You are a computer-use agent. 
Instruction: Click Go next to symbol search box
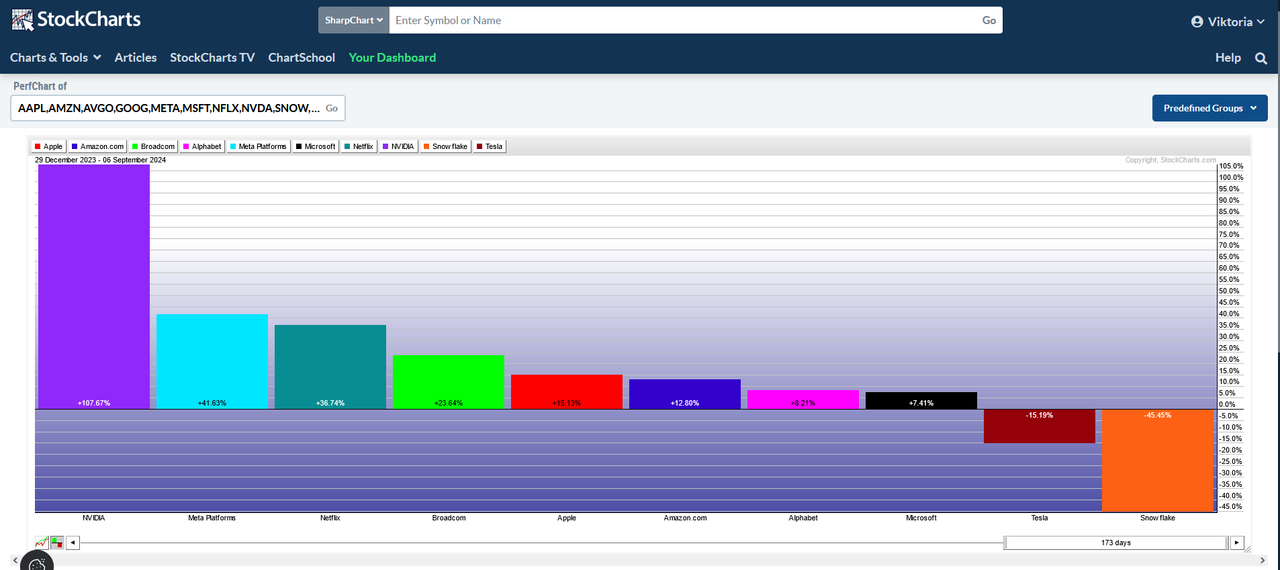pos(989,20)
